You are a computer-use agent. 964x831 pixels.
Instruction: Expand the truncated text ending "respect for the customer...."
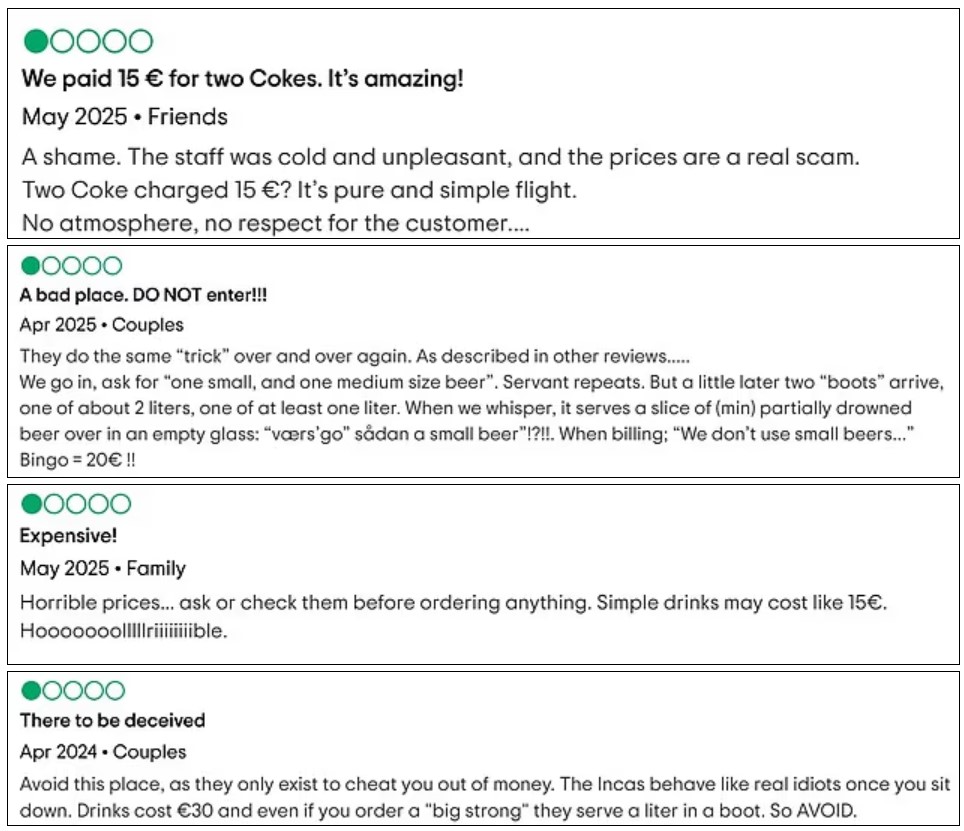(275, 223)
